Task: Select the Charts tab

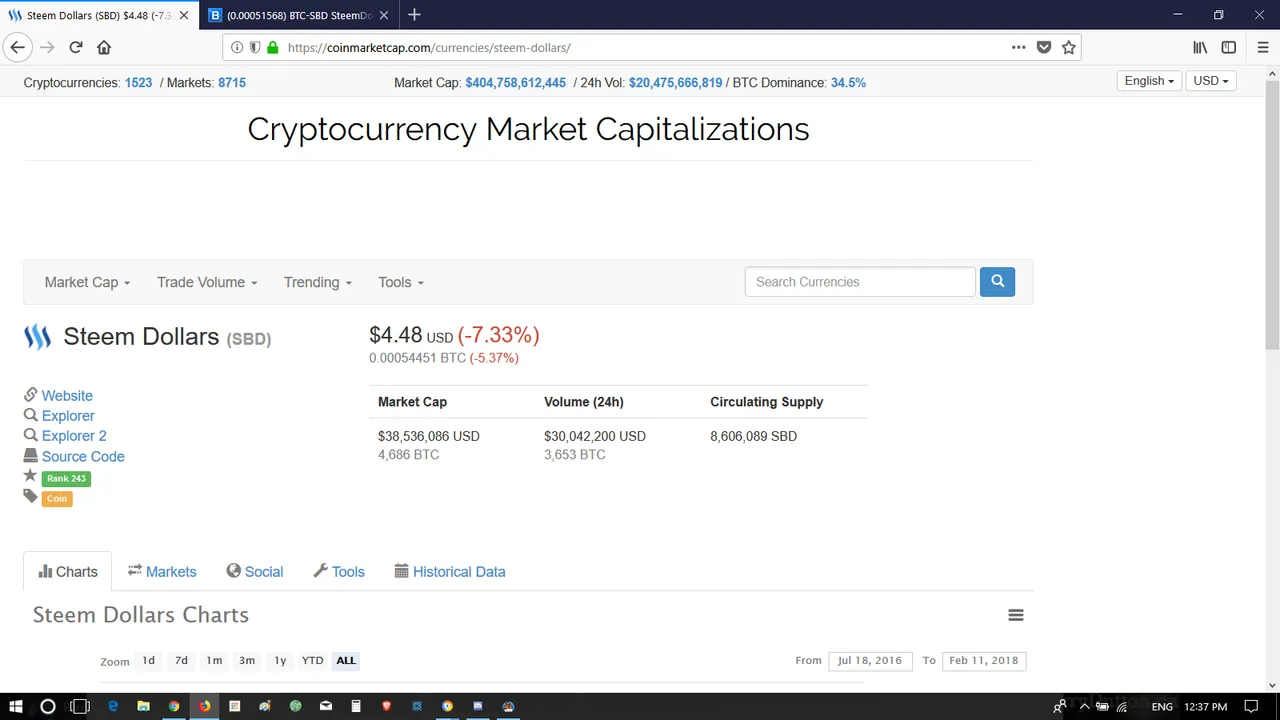Action: click(68, 572)
